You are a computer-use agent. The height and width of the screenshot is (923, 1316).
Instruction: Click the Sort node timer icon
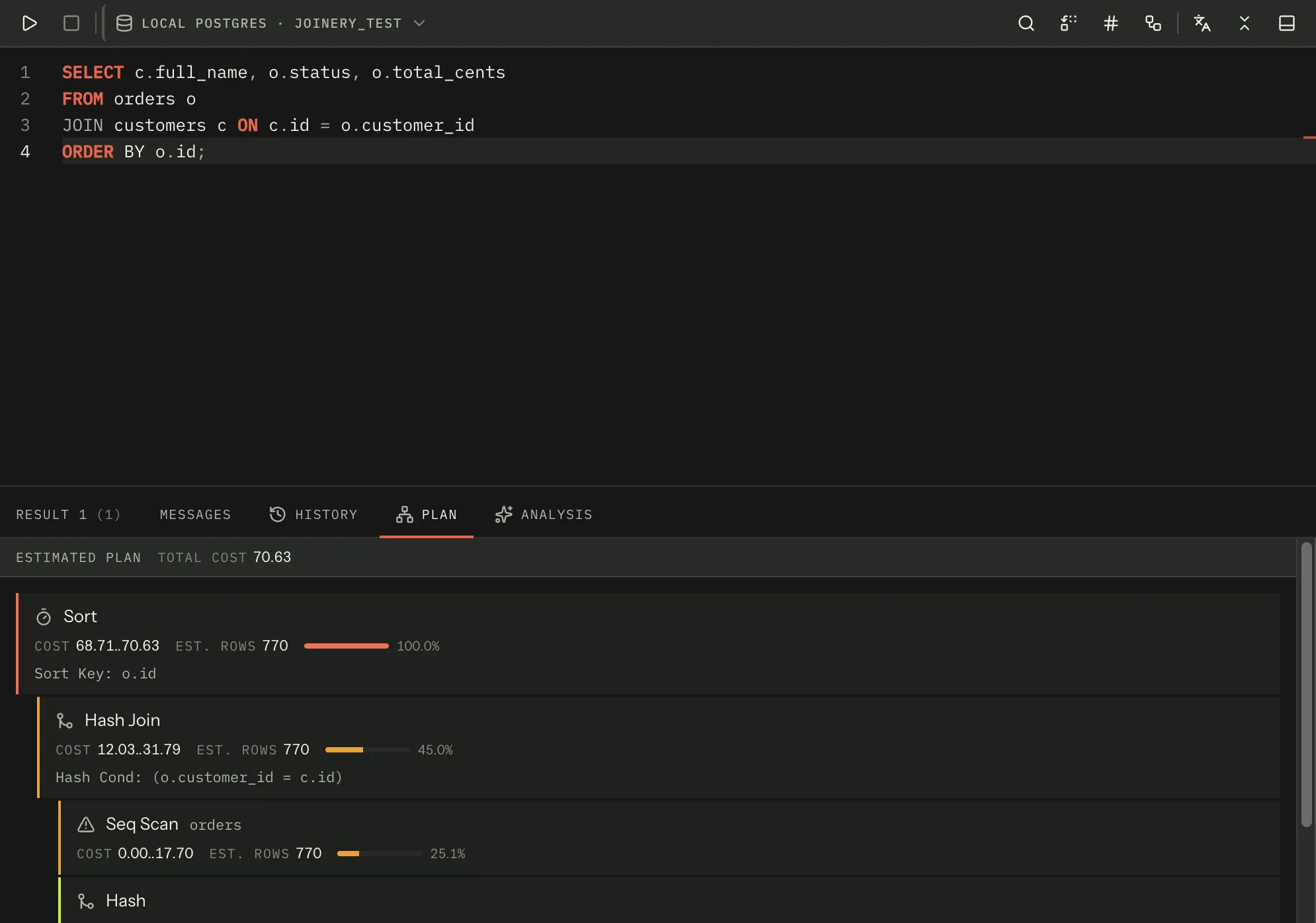coord(44,617)
